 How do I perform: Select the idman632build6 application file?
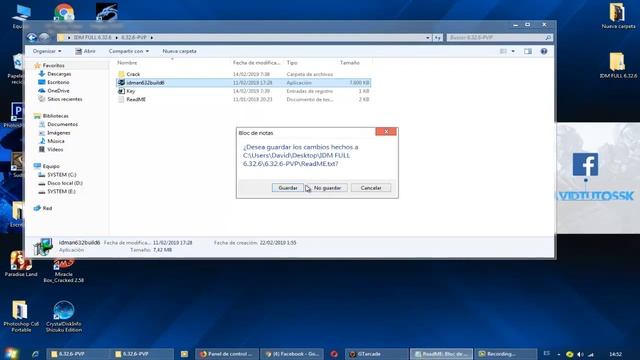tap(243, 83)
